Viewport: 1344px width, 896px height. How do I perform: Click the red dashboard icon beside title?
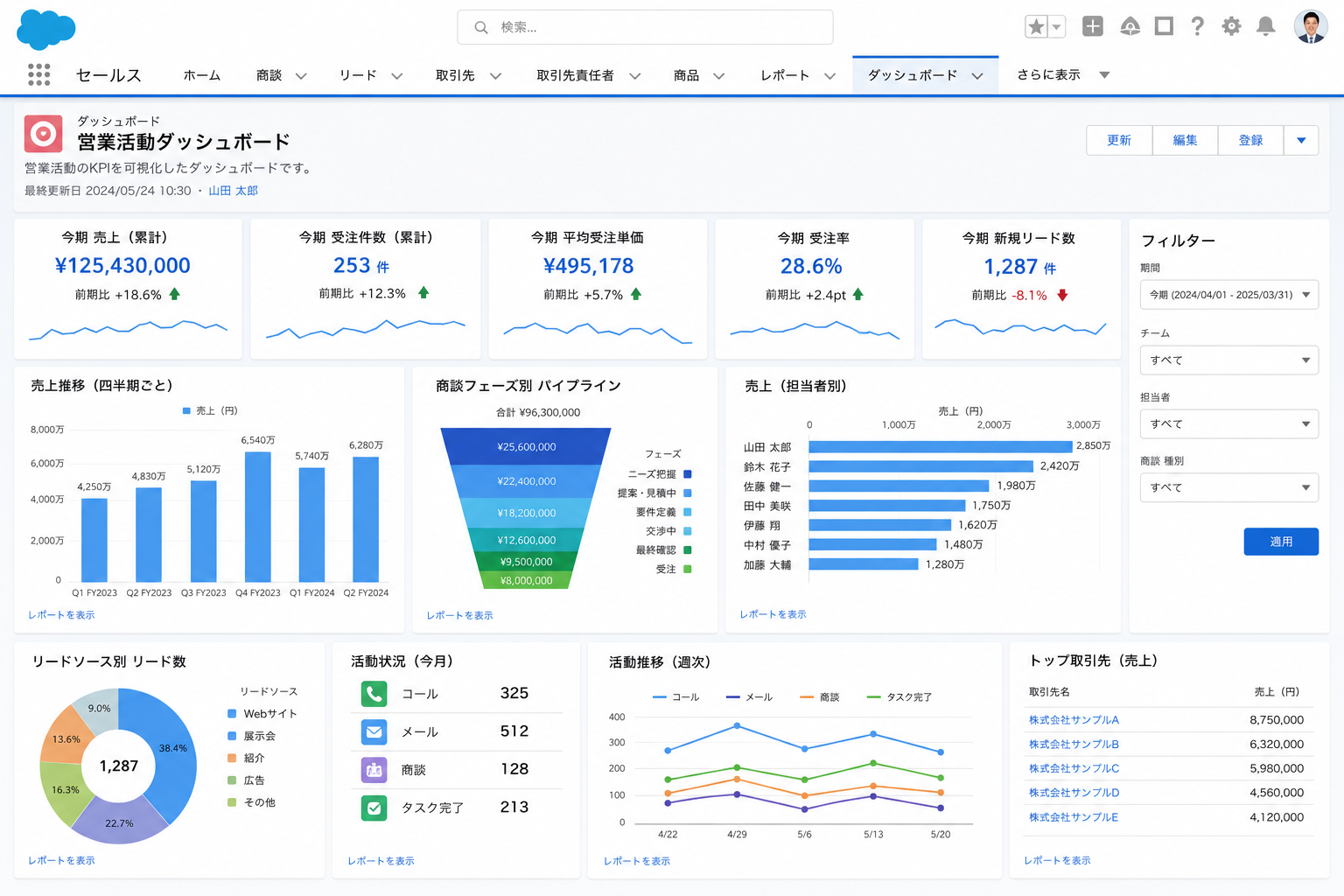pos(43,134)
